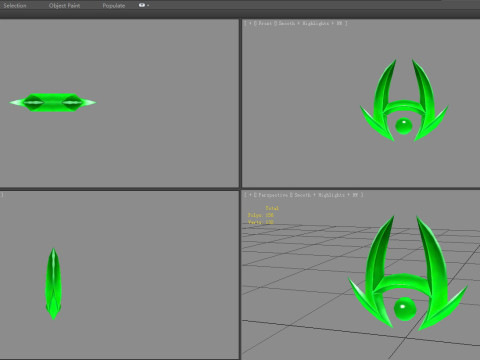The width and height of the screenshot is (480, 360).
Task: Select the green model in the bottom-left viewport
Action: (53, 284)
